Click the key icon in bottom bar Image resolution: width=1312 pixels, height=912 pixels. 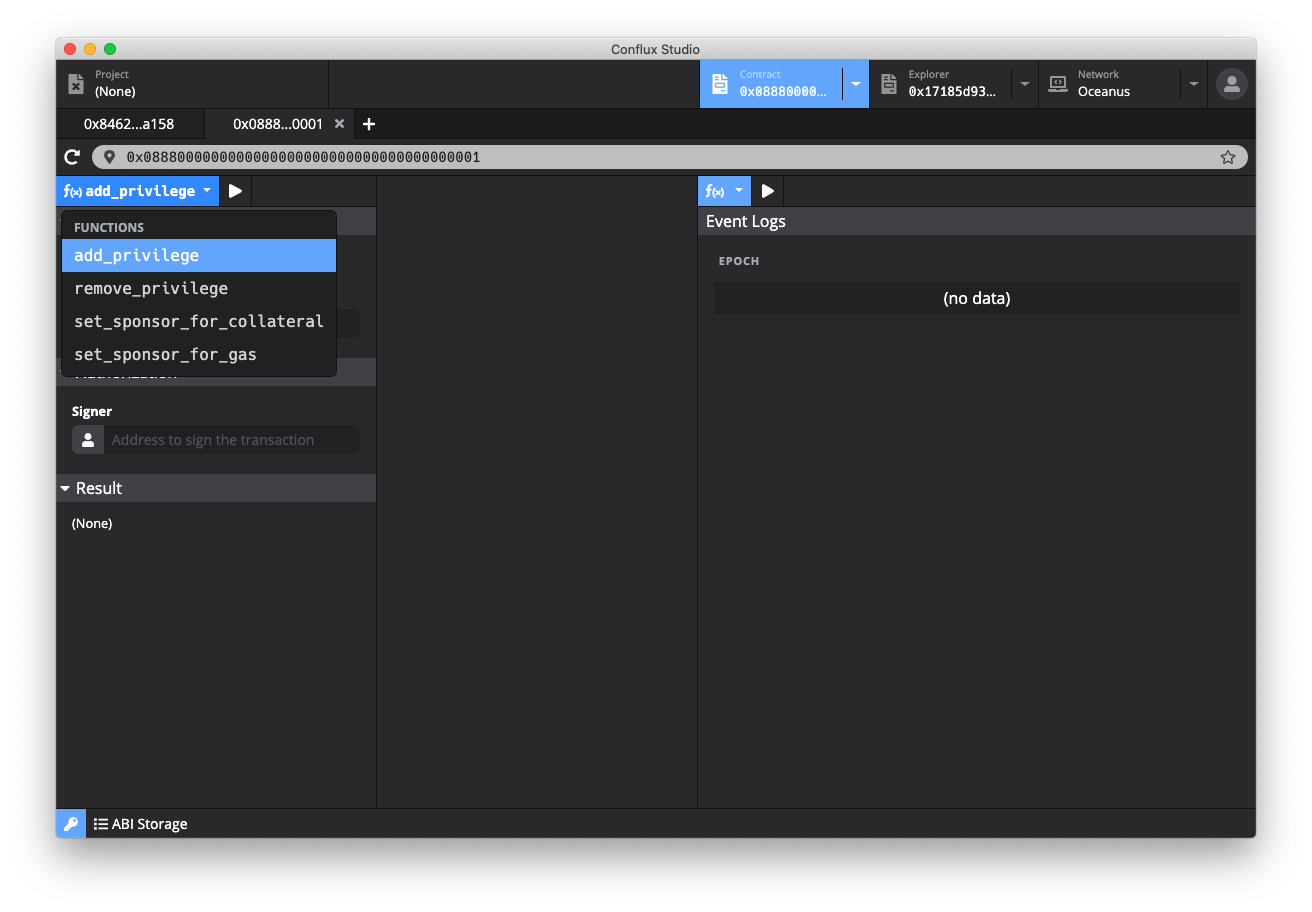point(71,824)
